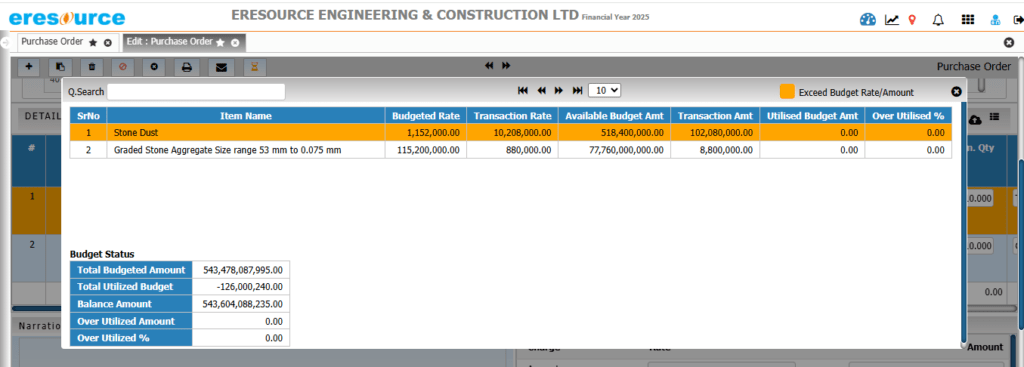Click the copy document toolbar icon
1024x367 pixels.
[x=60, y=66]
